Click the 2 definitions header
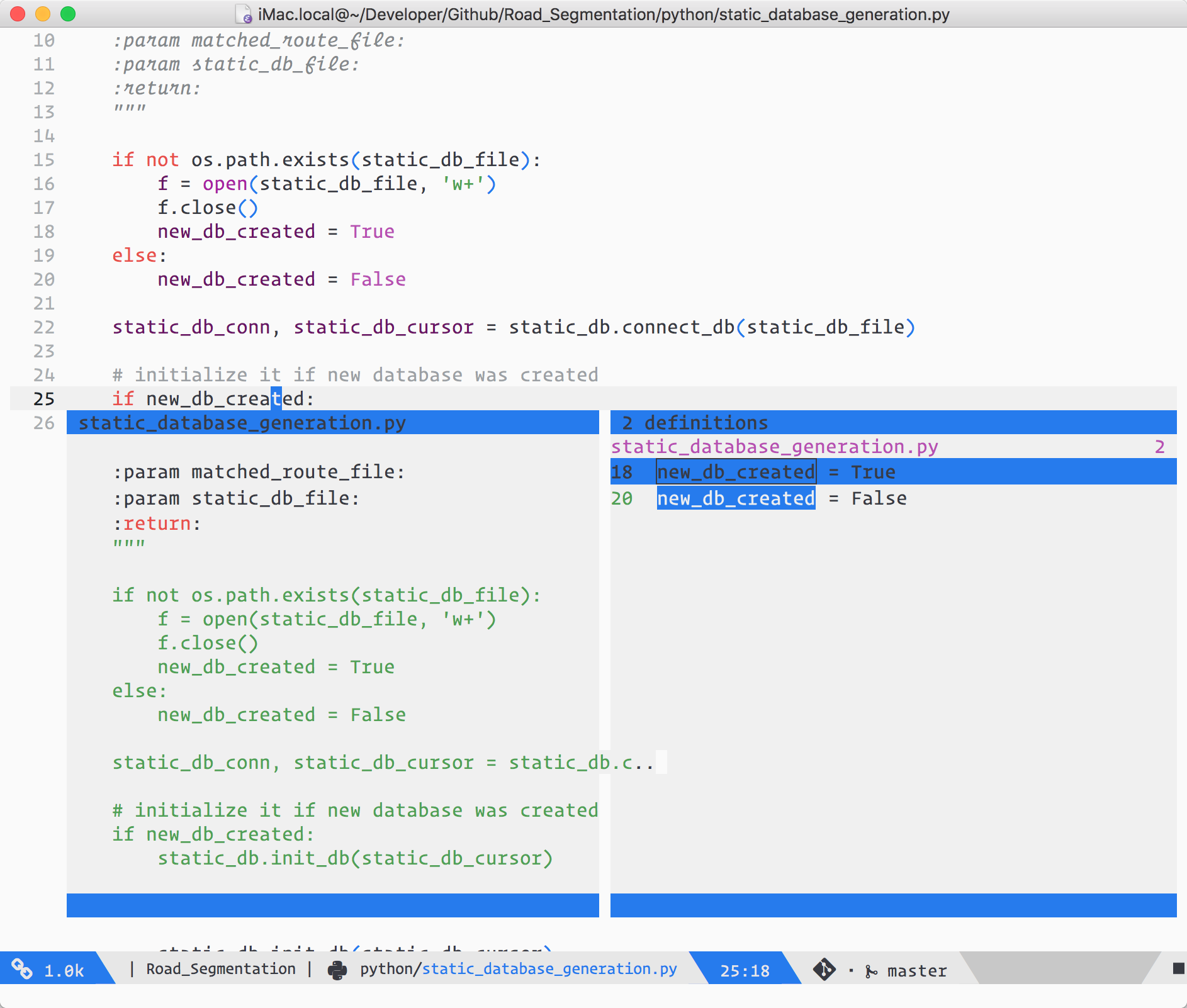The width and height of the screenshot is (1187, 1008). 694,422
